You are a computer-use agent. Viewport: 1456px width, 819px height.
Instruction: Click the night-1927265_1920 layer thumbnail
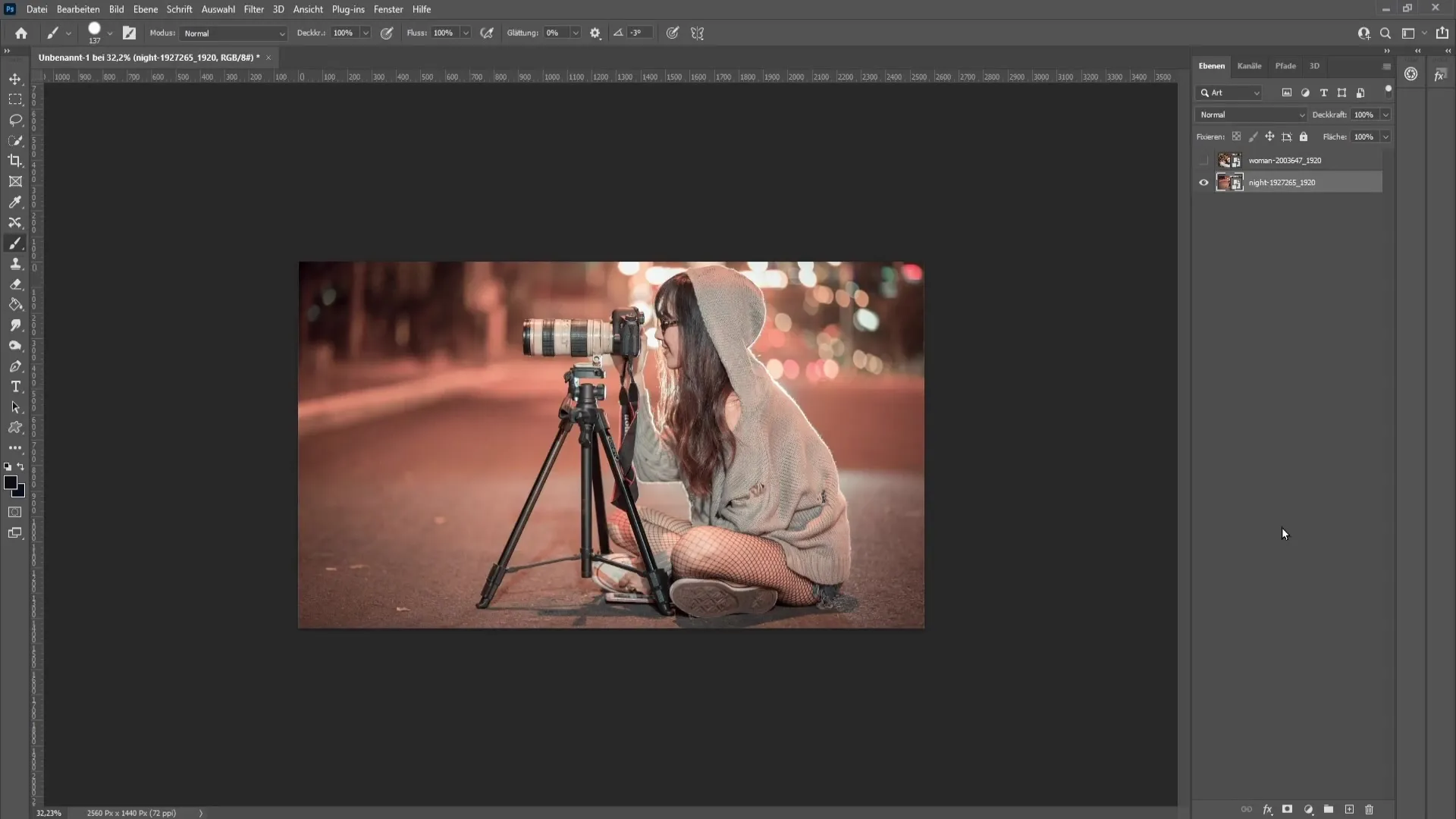pos(1229,183)
